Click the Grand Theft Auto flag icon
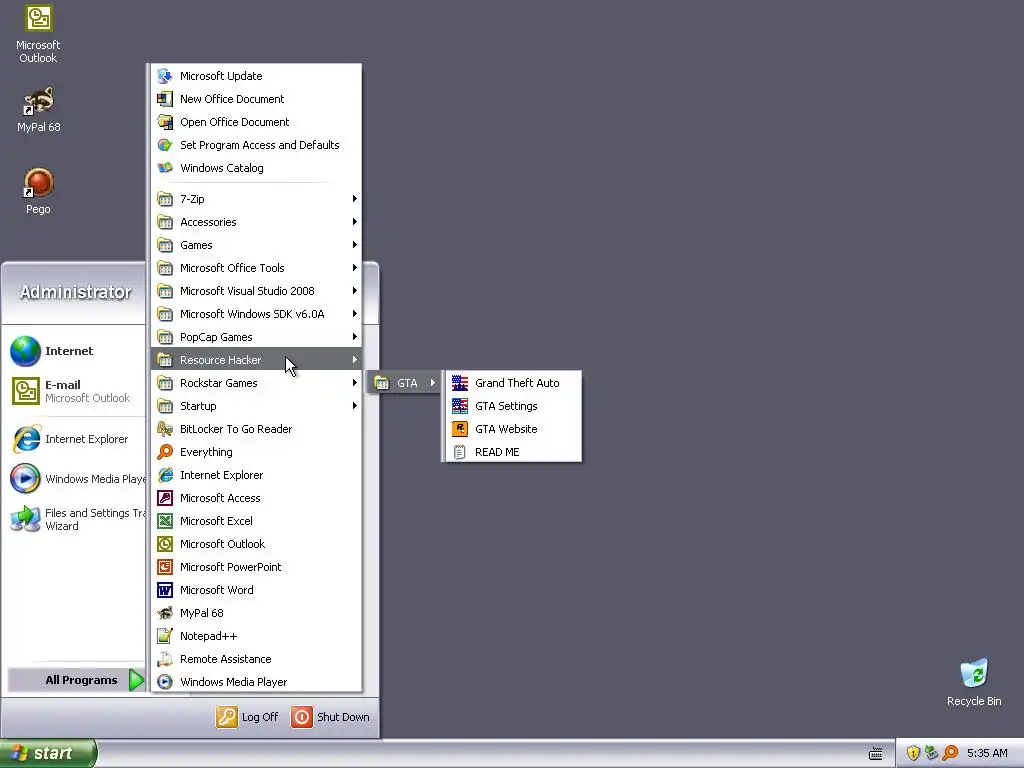Screen dimensions: 1024x768 click(460, 383)
